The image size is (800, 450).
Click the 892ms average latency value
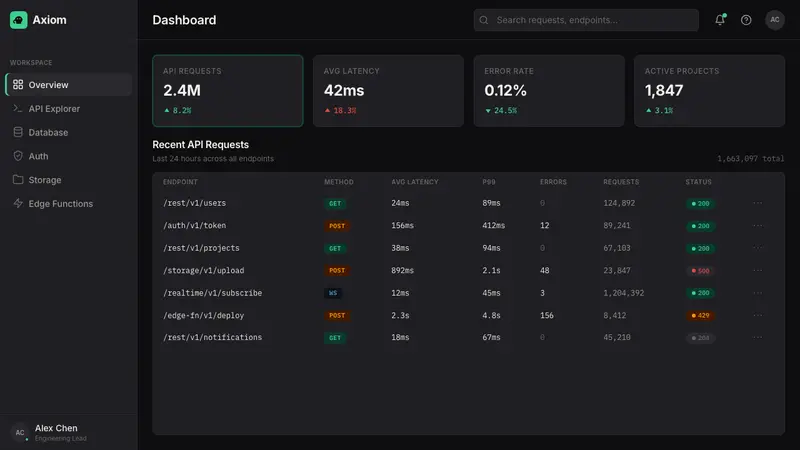pos(403,270)
